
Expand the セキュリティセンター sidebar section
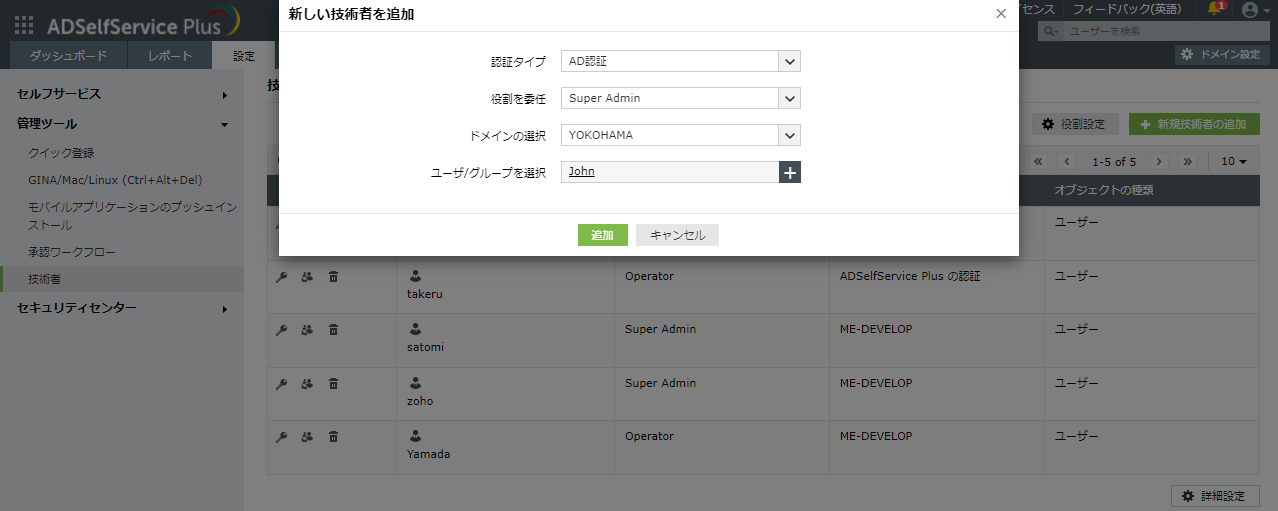click(x=122, y=308)
